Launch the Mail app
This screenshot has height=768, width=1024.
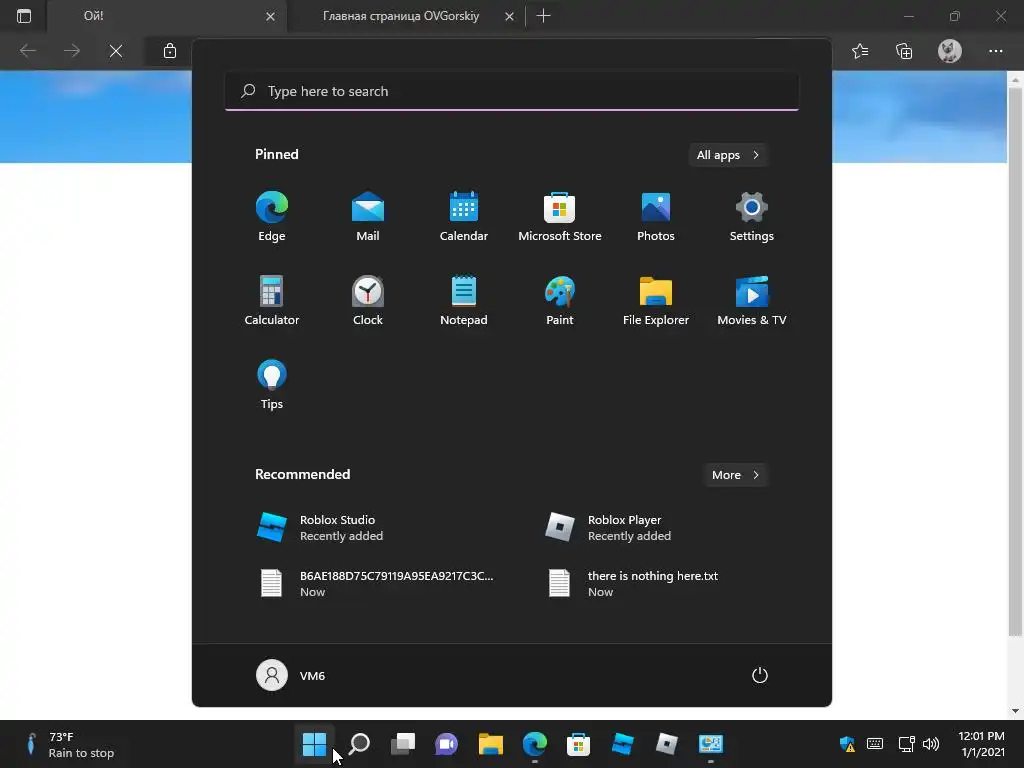click(x=368, y=216)
